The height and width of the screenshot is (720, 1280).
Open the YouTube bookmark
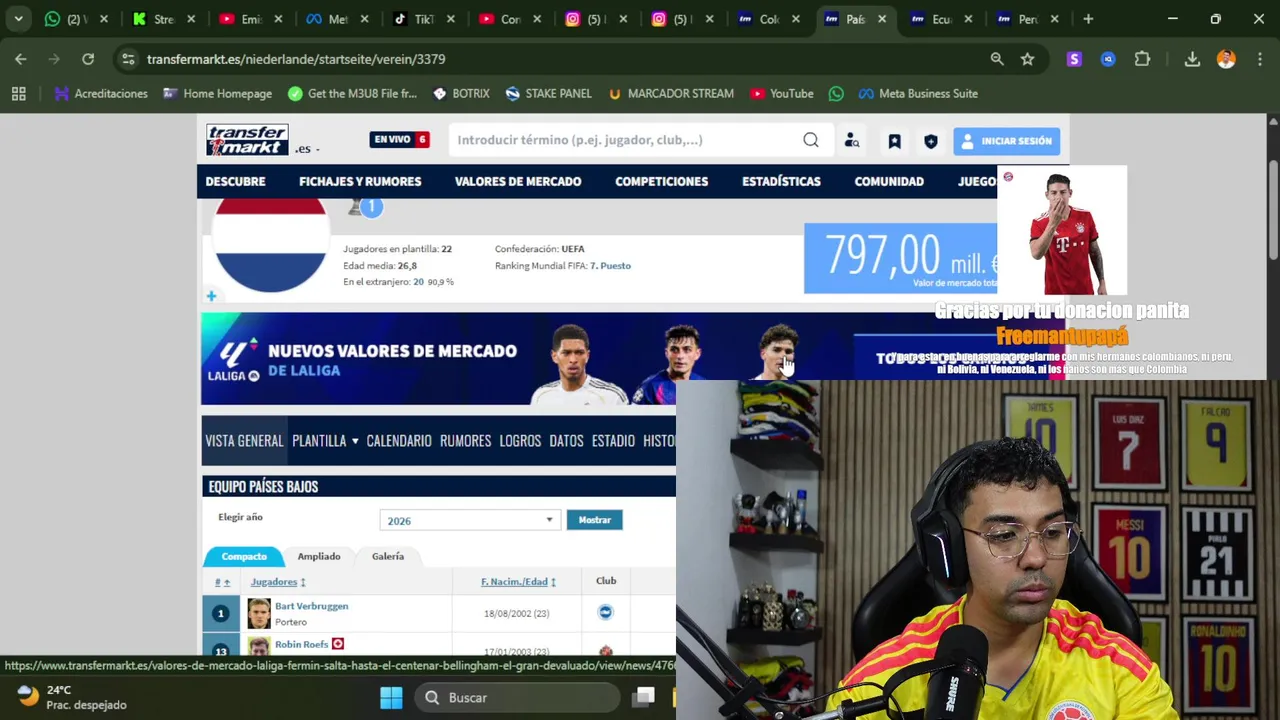click(x=782, y=93)
